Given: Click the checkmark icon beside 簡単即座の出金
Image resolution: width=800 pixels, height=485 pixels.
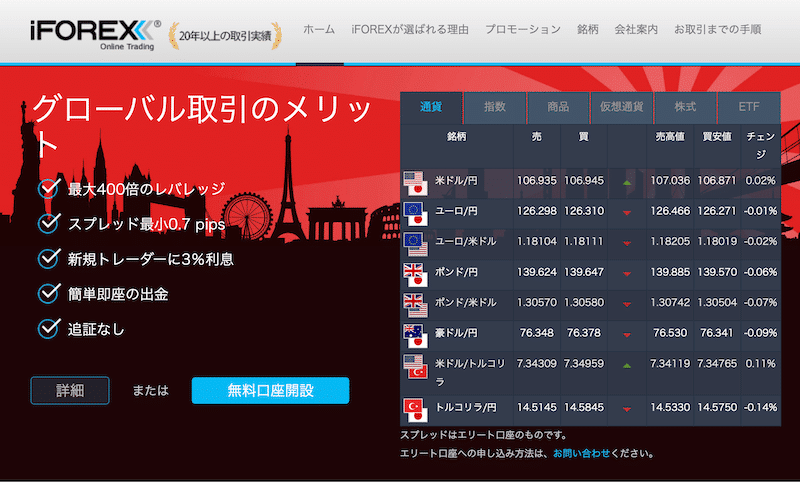Looking at the screenshot, I should (49, 293).
